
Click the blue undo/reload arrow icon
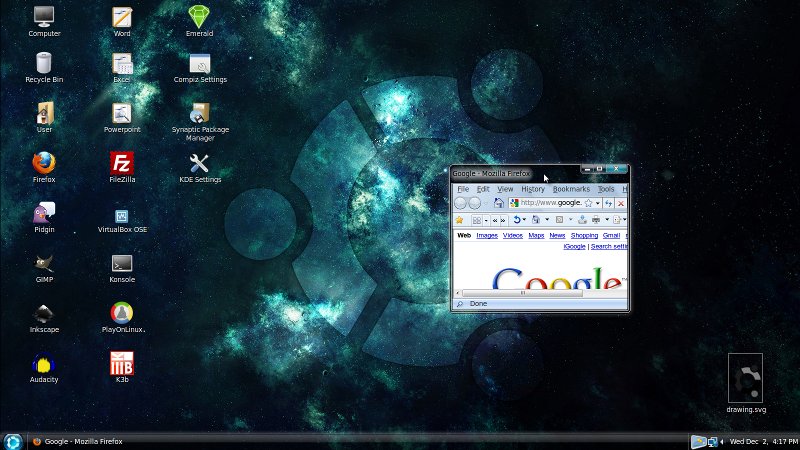(x=517, y=220)
